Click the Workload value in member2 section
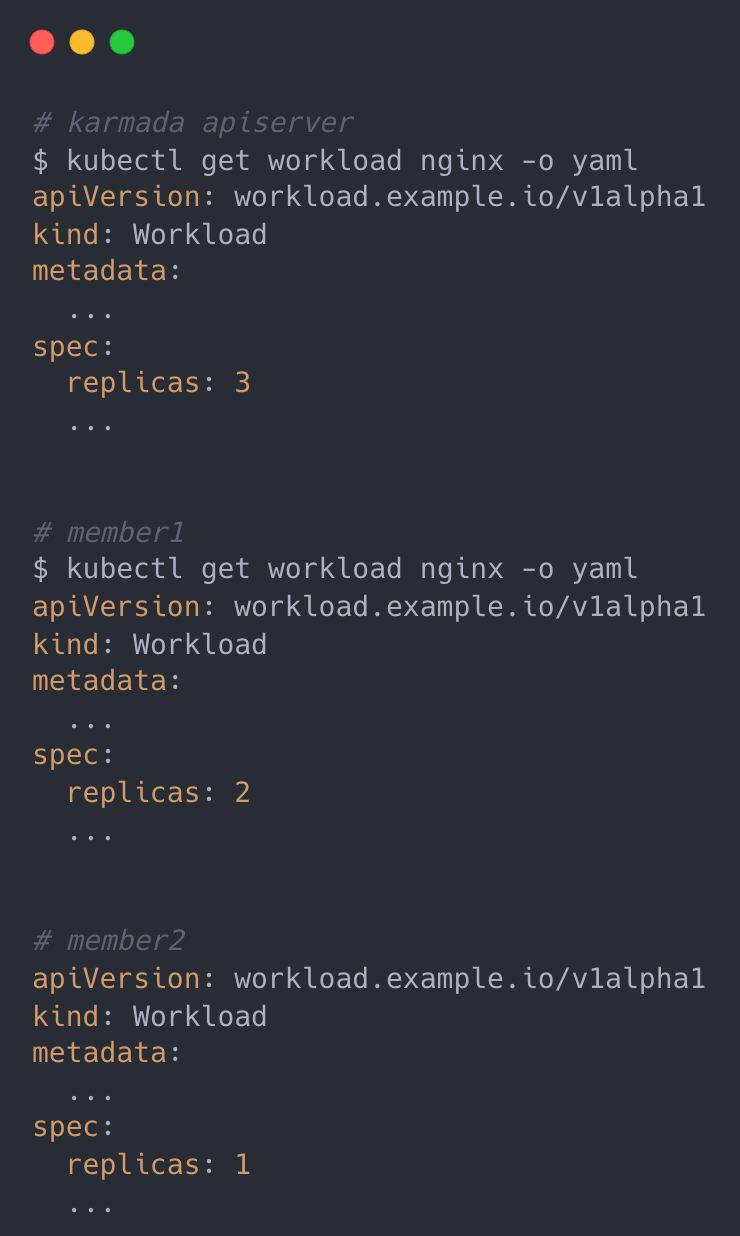 pos(200,1016)
